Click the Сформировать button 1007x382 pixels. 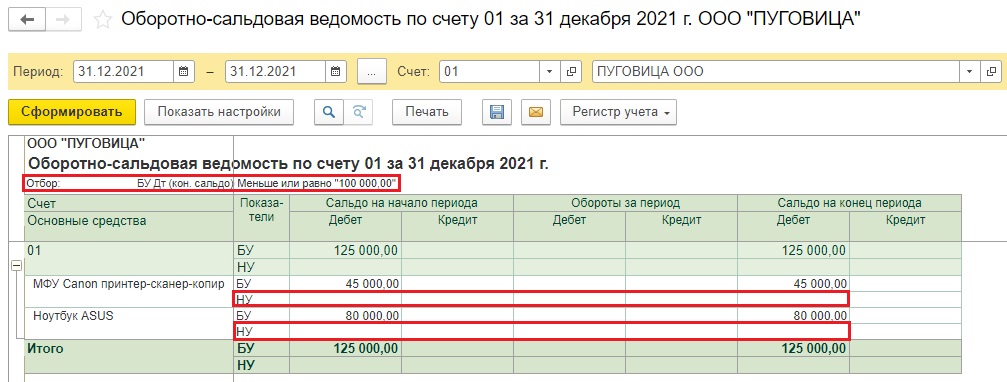(x=72, y=112)
